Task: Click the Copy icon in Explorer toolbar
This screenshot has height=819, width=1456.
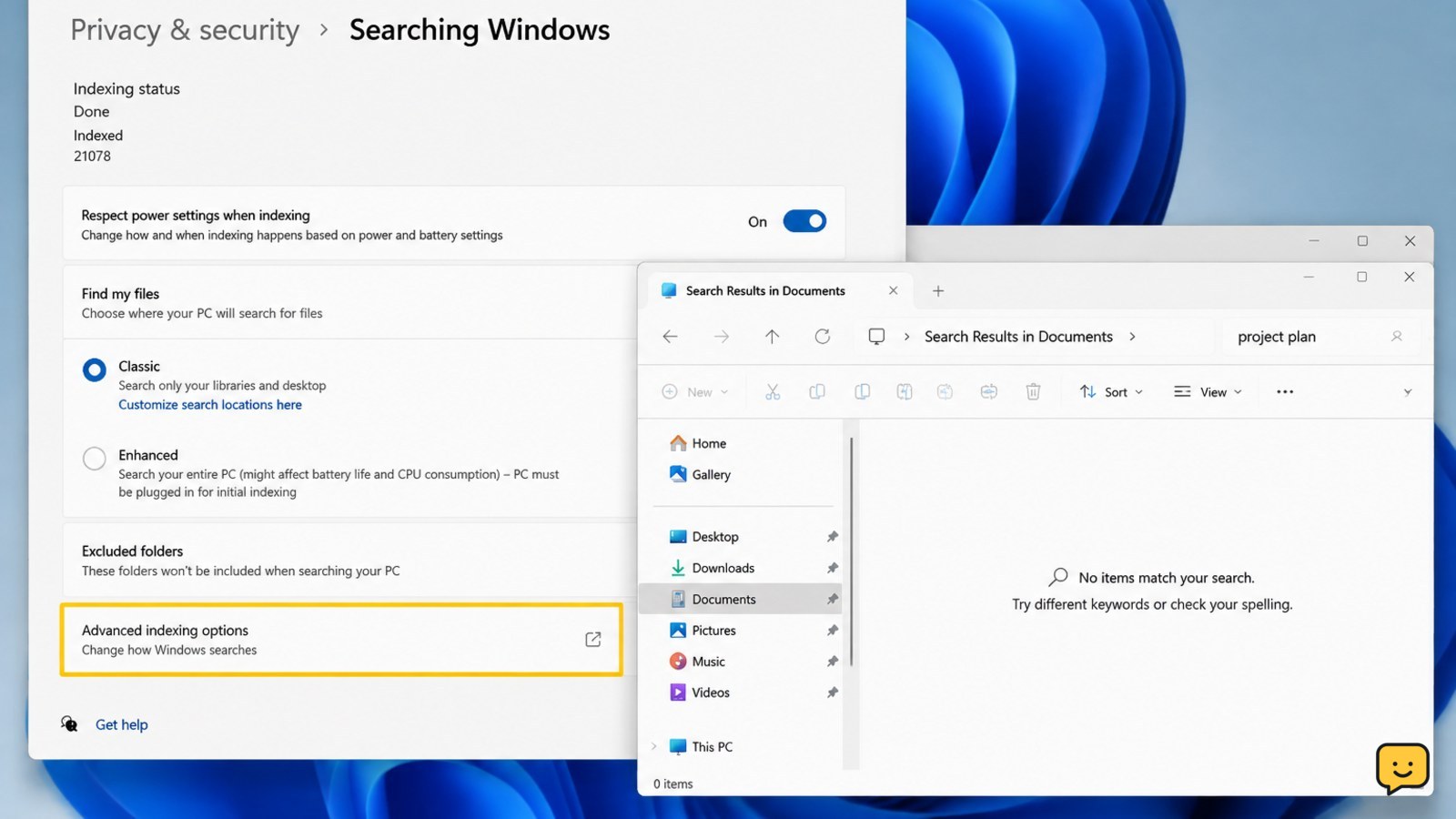Action: [x=817, y=391]
